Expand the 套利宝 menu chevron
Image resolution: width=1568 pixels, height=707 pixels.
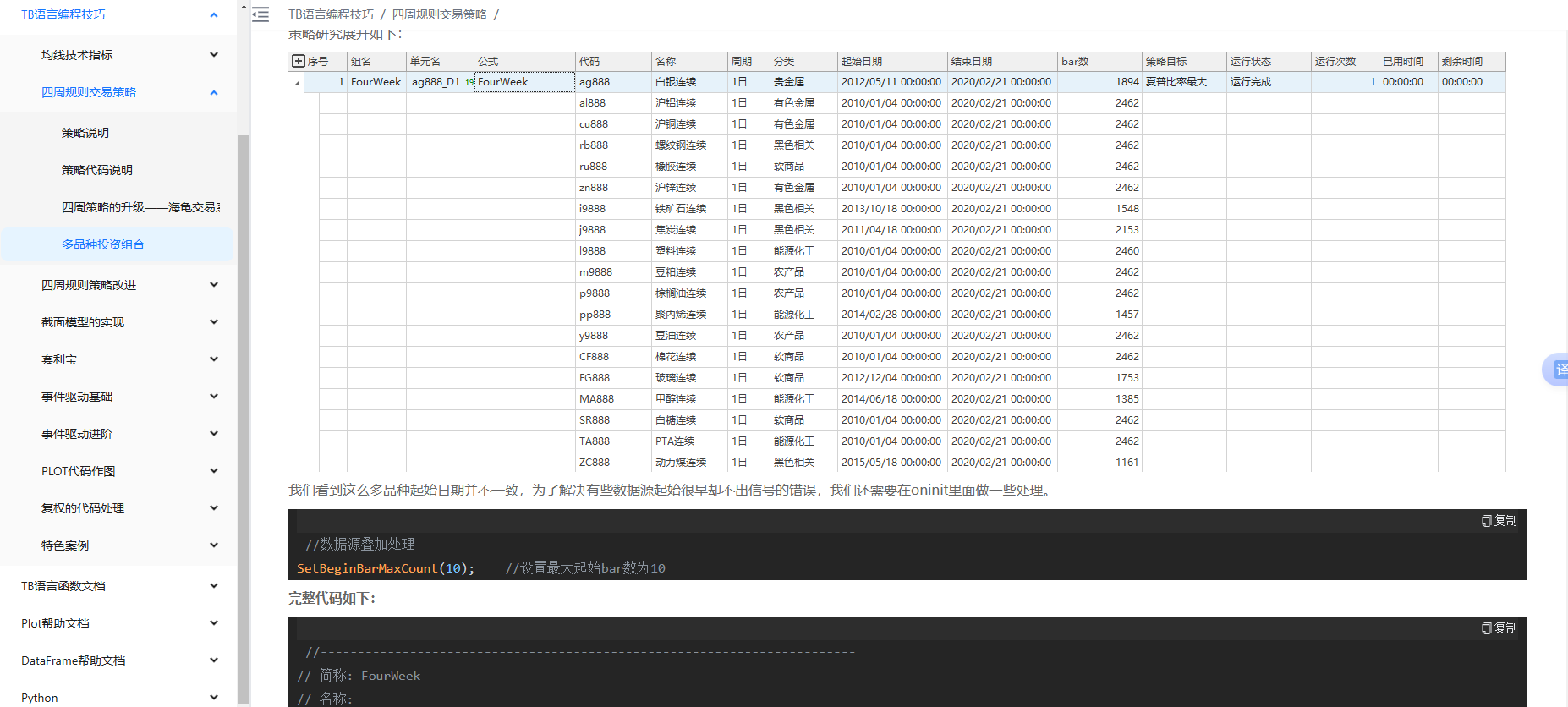click(213, 359)
